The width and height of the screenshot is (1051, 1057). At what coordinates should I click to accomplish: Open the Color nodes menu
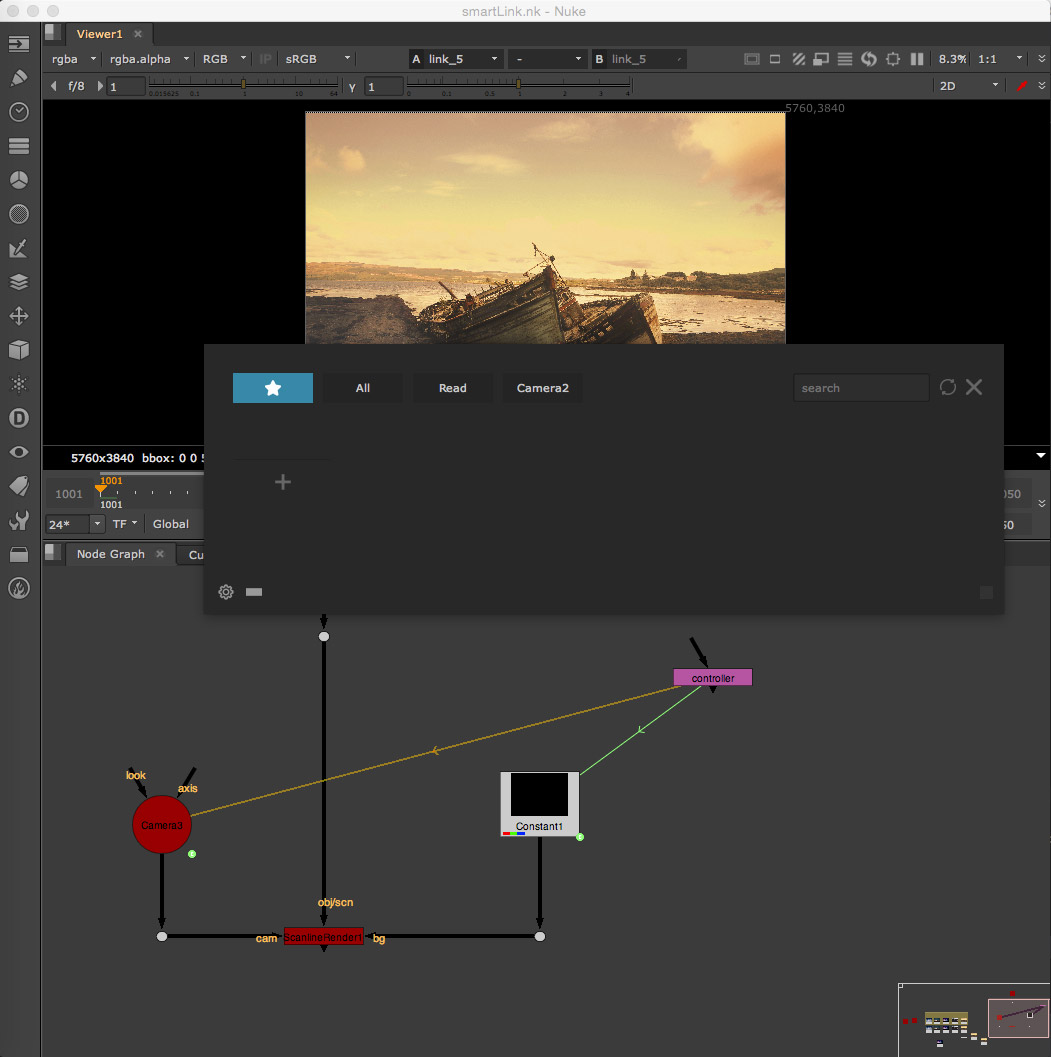(x=18, y=180)
